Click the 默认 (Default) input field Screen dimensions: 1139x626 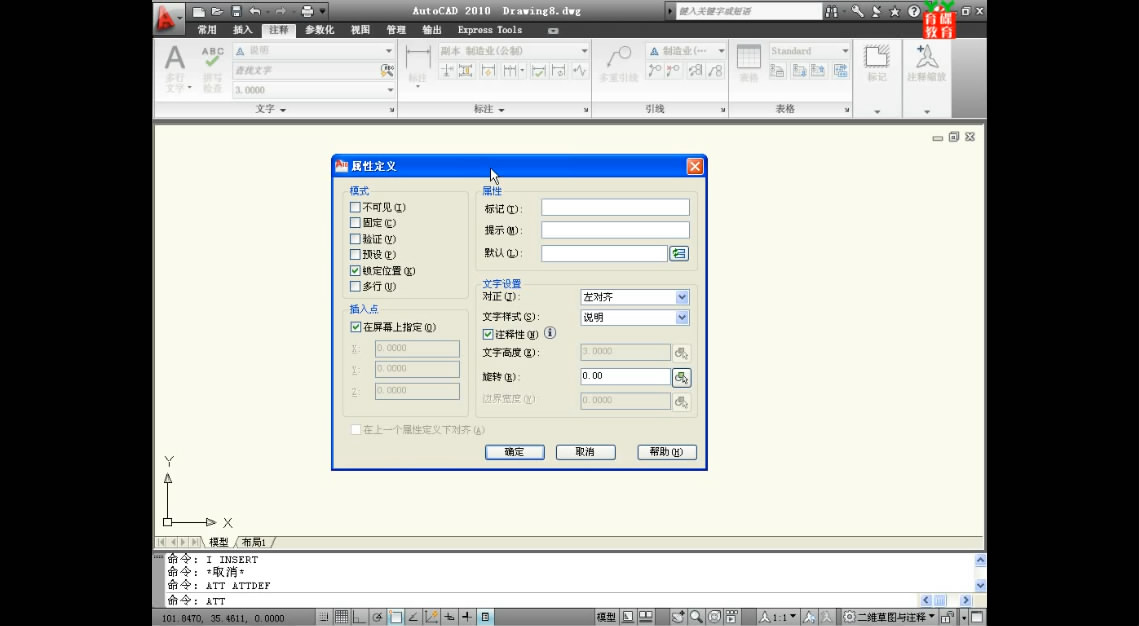tap(604, 253)
